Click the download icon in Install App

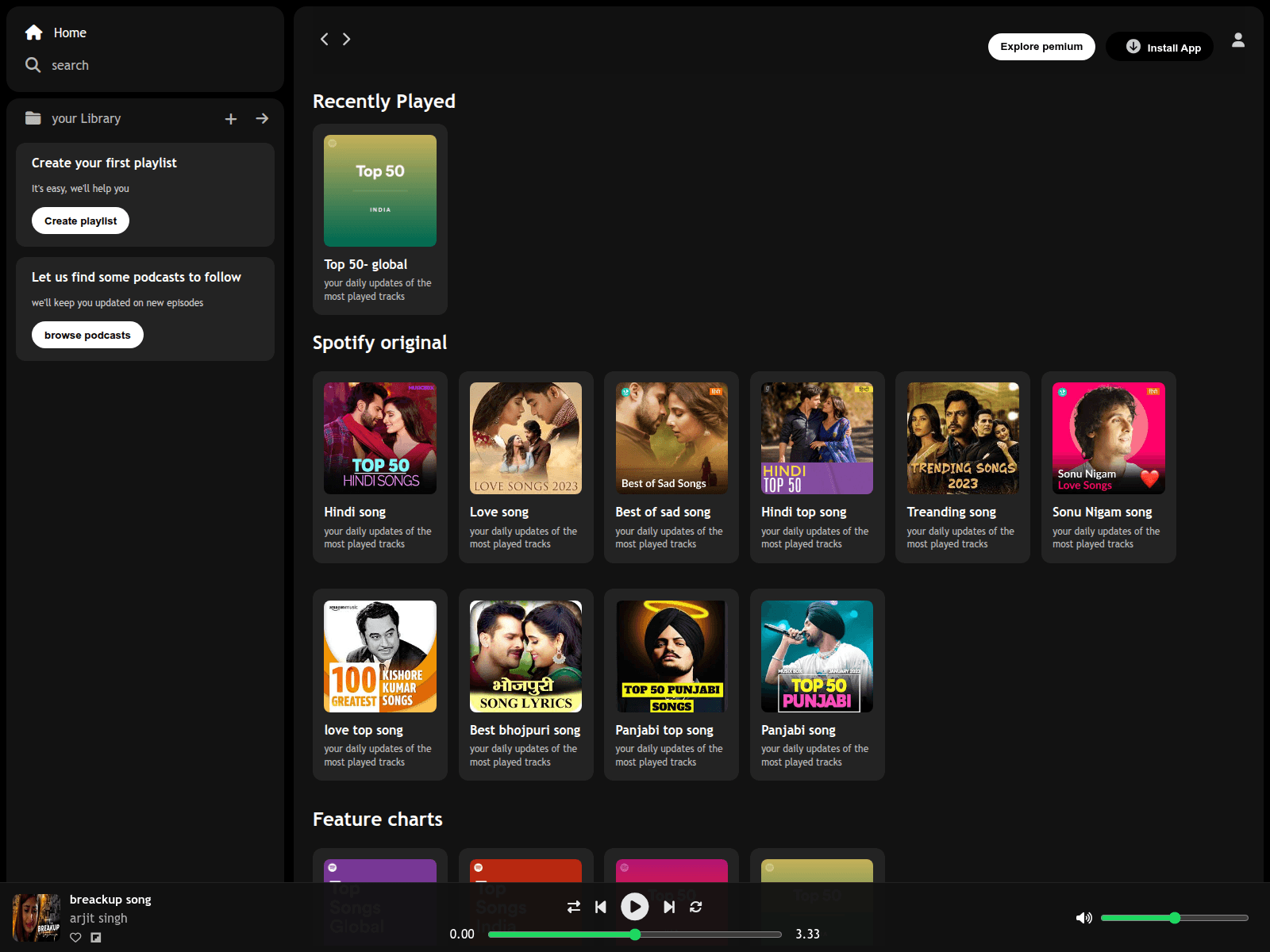pyautogui.click(x=1133, y=46)
